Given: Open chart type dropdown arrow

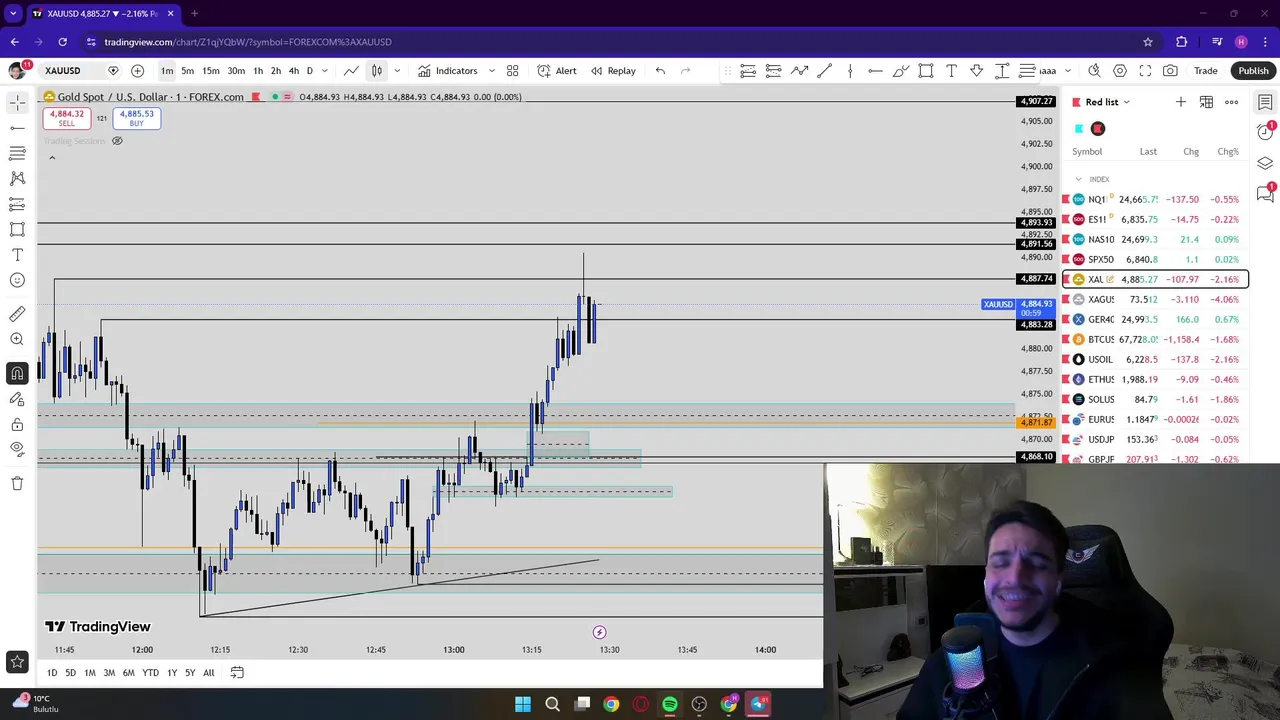Looking at the screenshot, I should coord(397,71).
